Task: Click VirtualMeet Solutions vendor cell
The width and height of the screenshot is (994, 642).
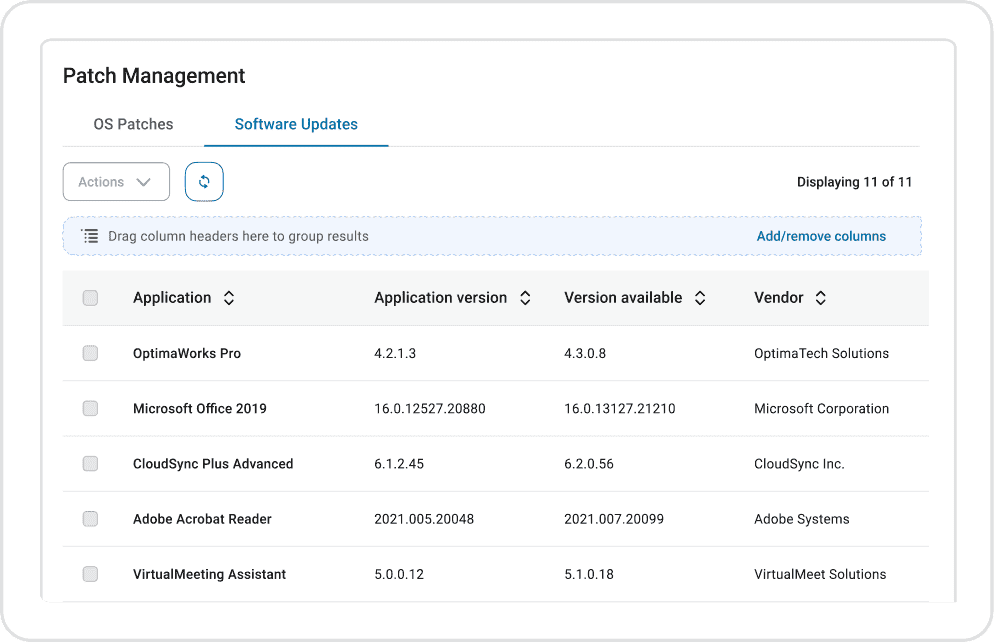Action: [x=820, y=574]
